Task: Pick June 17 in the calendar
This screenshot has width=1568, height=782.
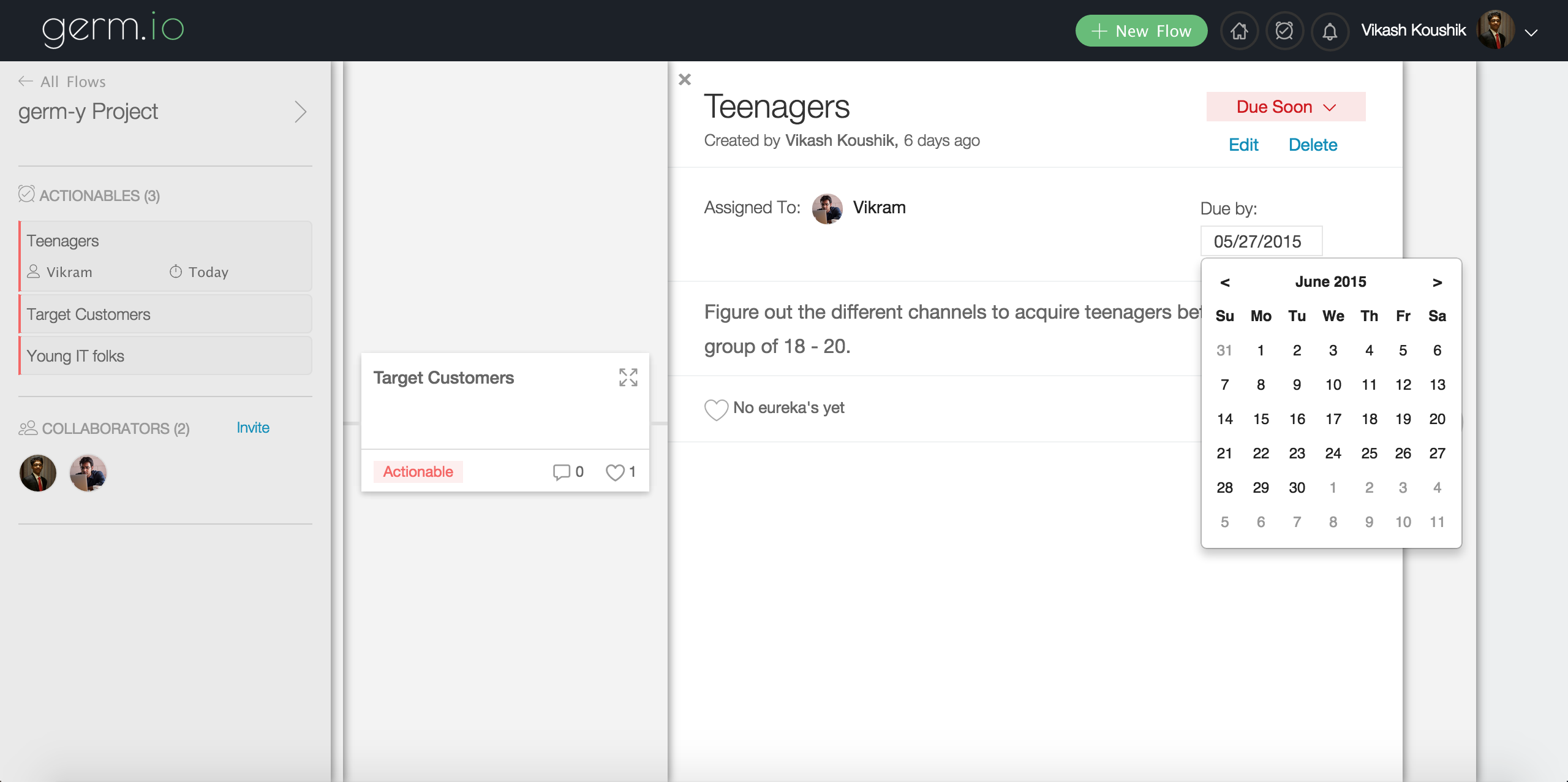Action: pyautogui.click(x=1333, y=419)
